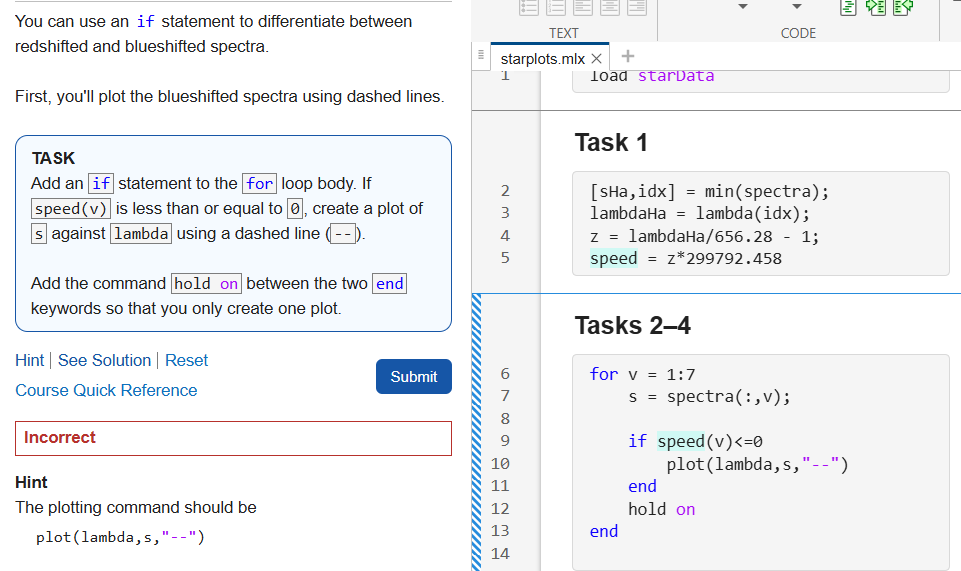Click the numbered list icon in TEXT section
The image size is (961, 571).
557,7
